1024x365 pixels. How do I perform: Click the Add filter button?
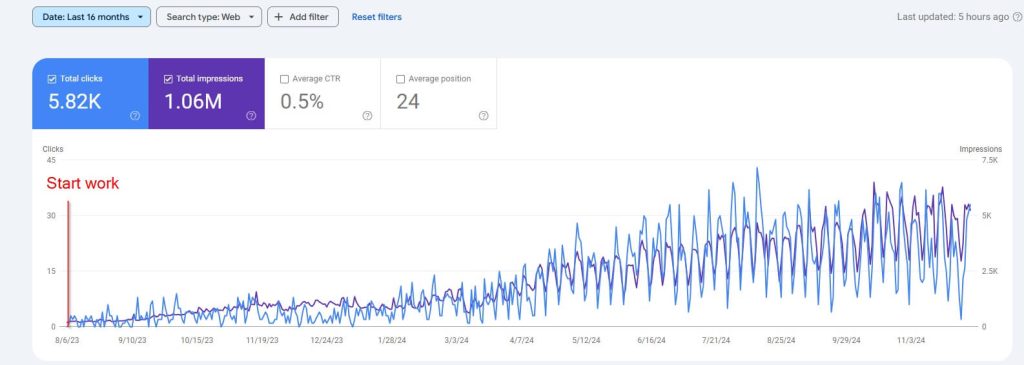tap(303, 17)
